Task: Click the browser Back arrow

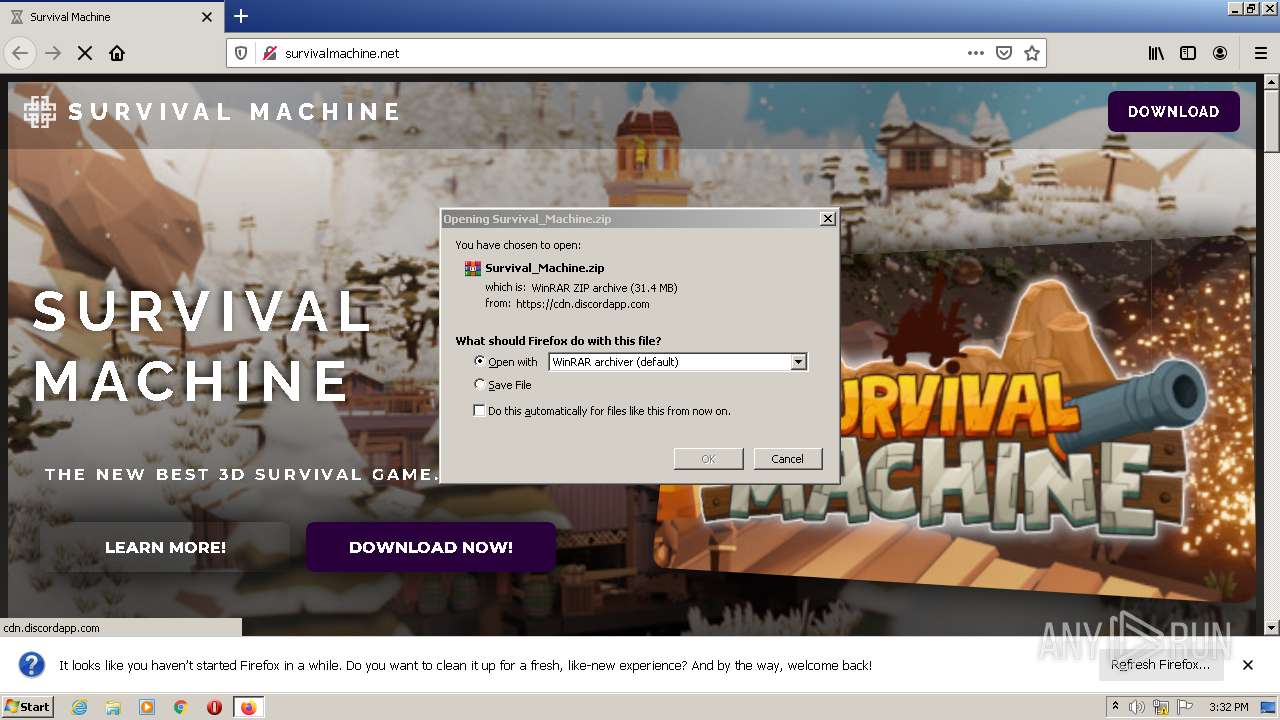Action: point(20,53)
